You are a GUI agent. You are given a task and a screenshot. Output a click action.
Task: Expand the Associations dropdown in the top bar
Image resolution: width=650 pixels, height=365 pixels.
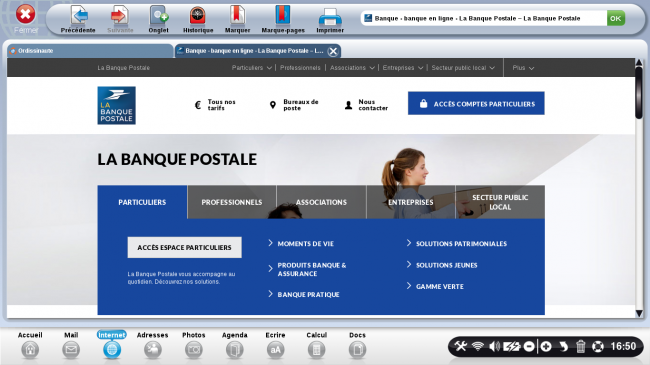(352, 68)
